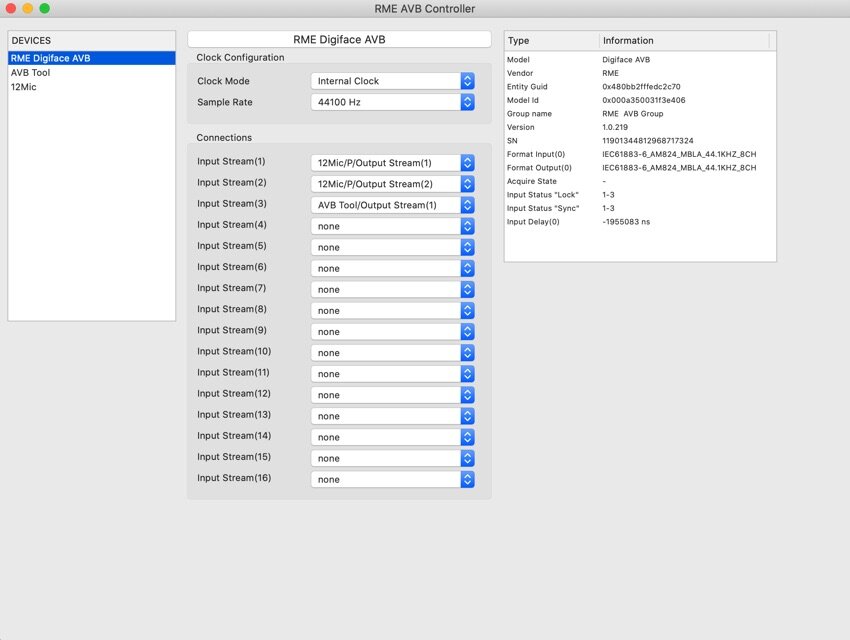Screen dimensions: 850x640
Task: Open Input Stream(4) dropdown
Action: tap(392, 226)
